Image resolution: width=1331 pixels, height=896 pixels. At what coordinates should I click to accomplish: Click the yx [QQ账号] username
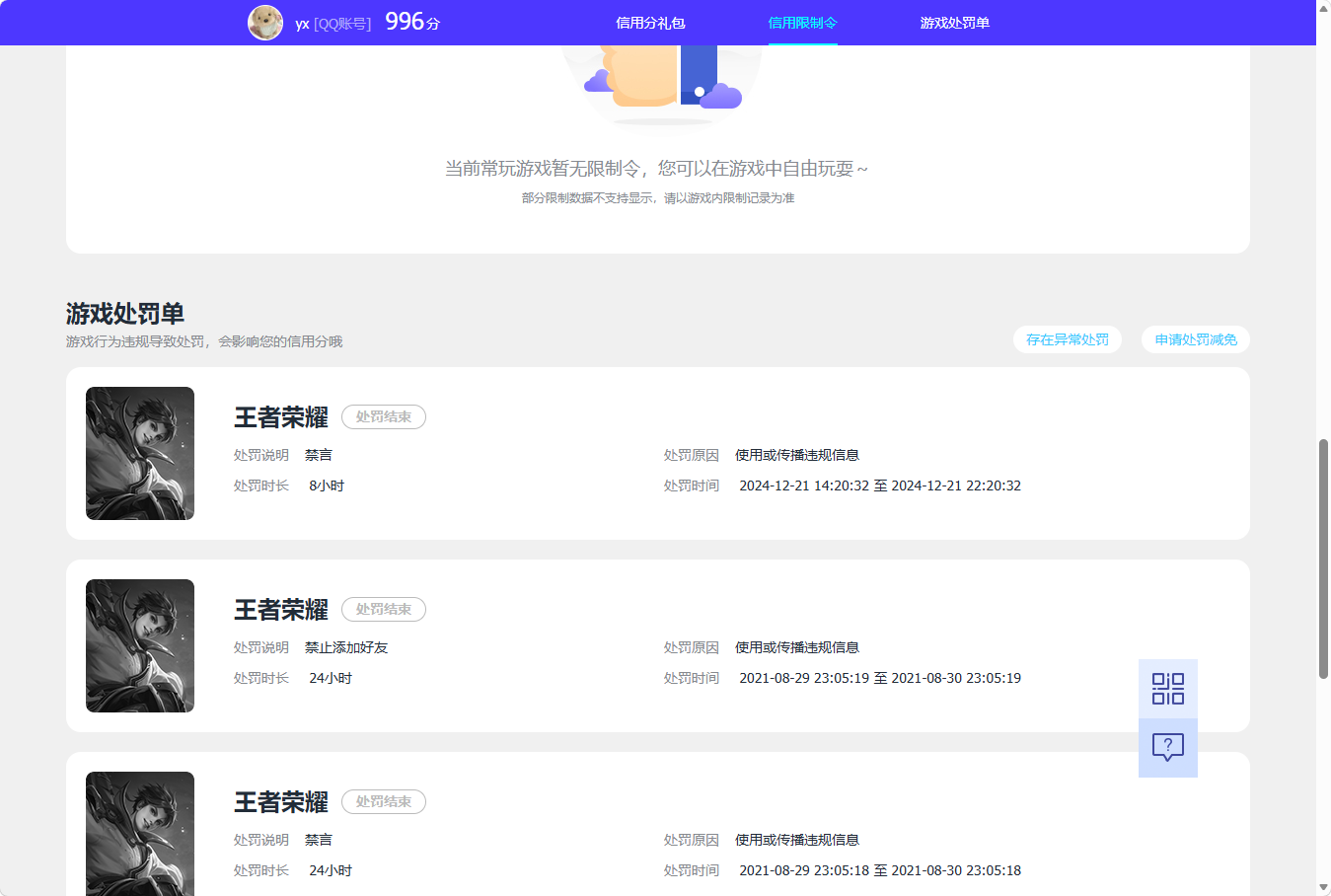click(x=333, y=24)
